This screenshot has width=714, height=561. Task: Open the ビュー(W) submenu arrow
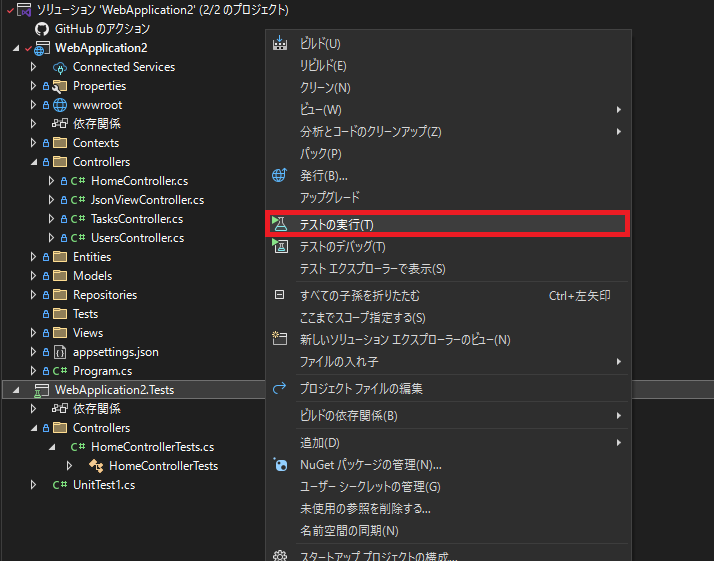[x=618, y=109]
